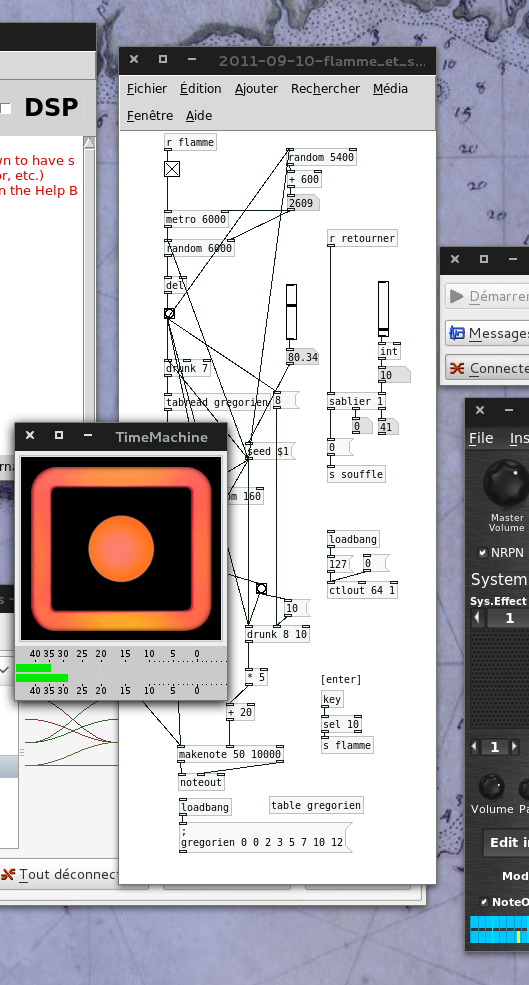
Task: Select the sel 10 object
Action: click(x=341, y=724)
